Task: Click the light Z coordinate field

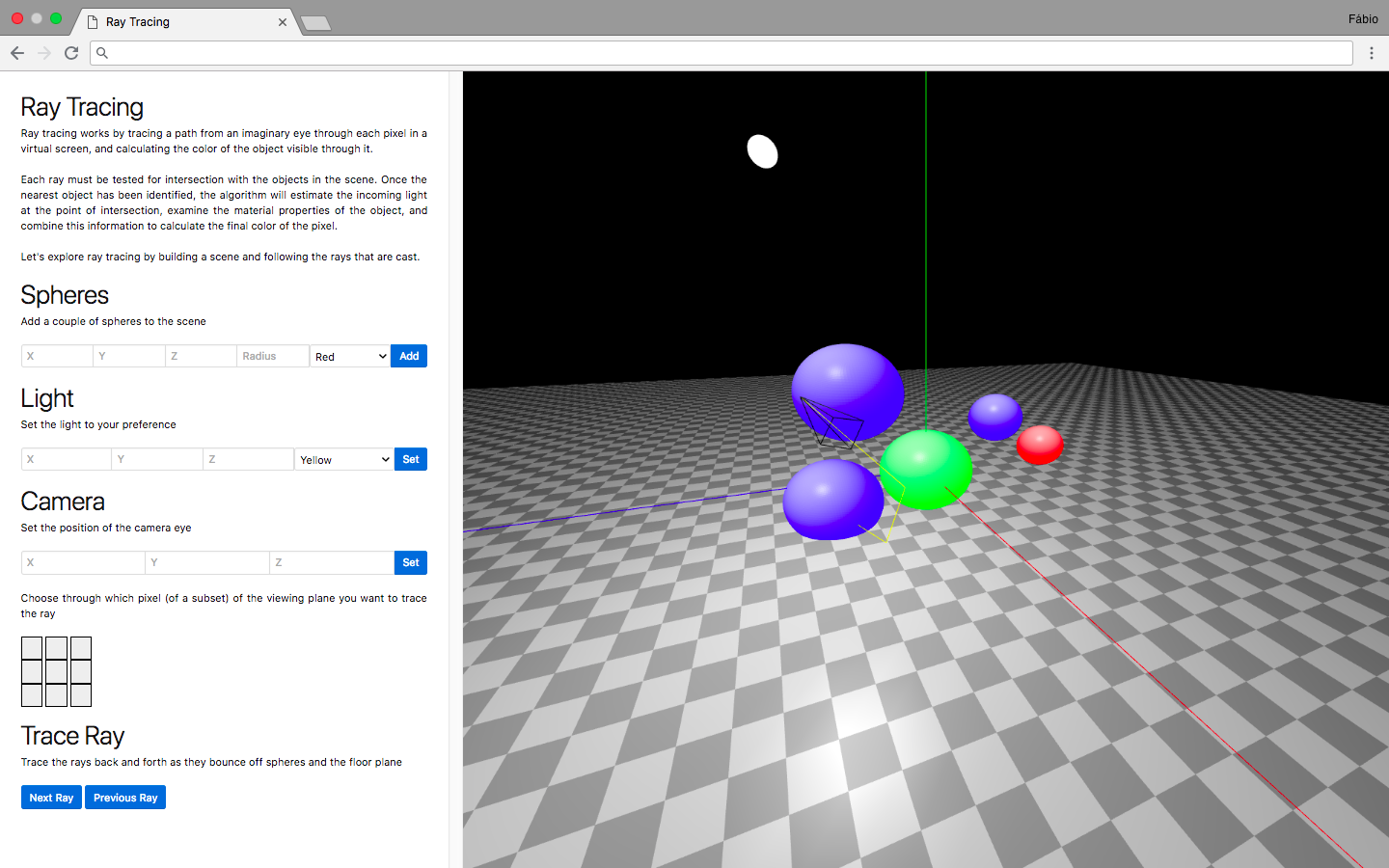Action: click(x=248, y=459)
